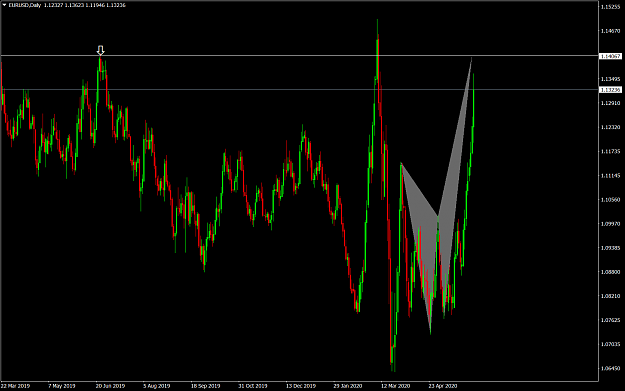Click the 18 Sep 2019 date on the time axis
Image resolution: width=625 pixels, height=391 pixels.
pos(205,386)
